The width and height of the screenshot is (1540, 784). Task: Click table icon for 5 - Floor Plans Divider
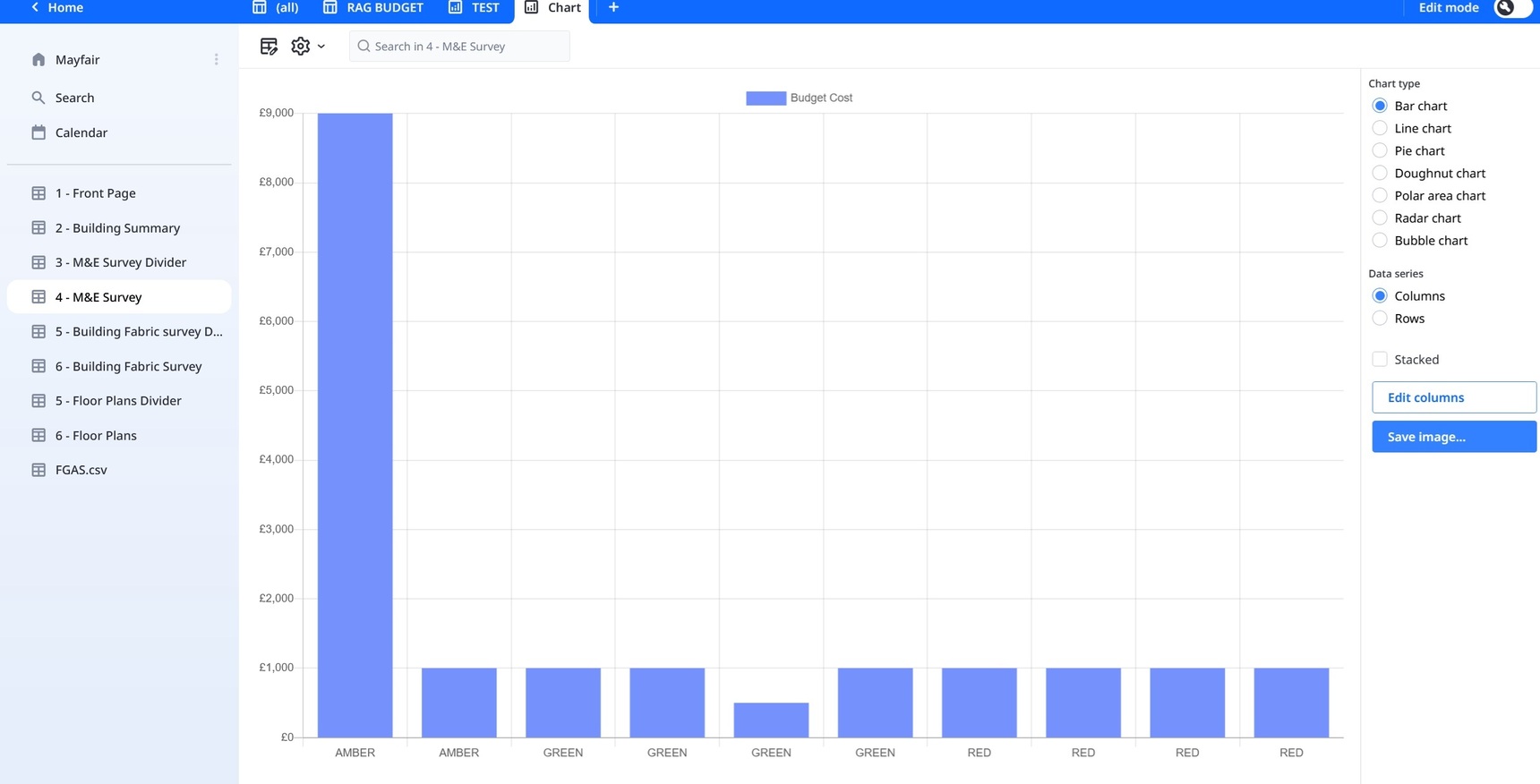coord(38,401)
